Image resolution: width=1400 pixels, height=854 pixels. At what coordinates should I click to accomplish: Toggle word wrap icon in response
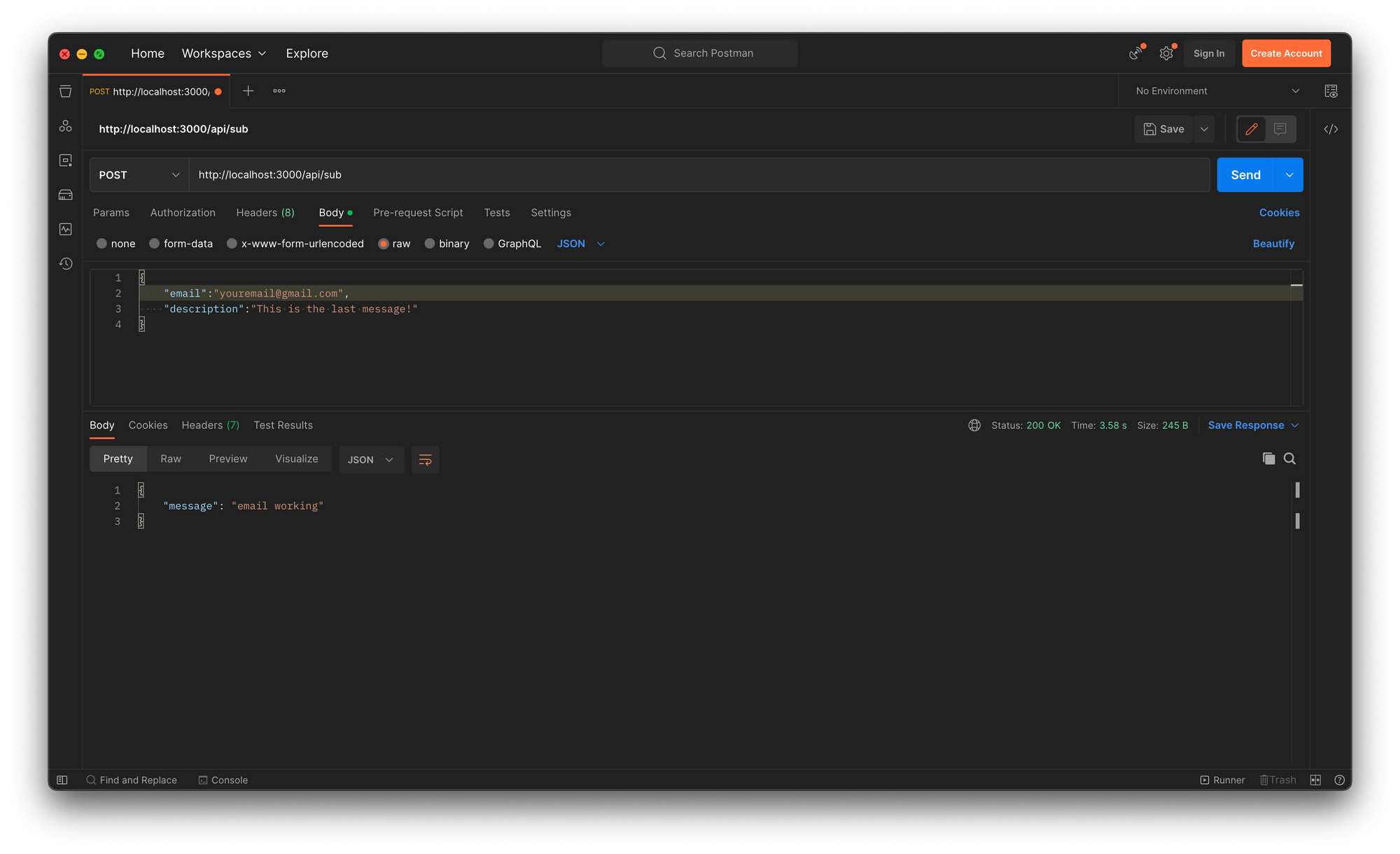[x=425, y=460]
